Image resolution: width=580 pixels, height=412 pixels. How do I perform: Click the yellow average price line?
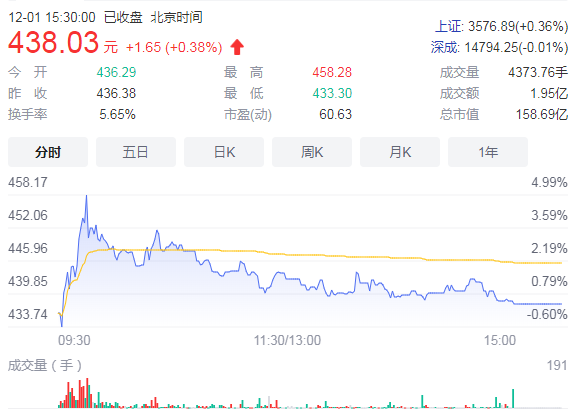click(333, 256)
